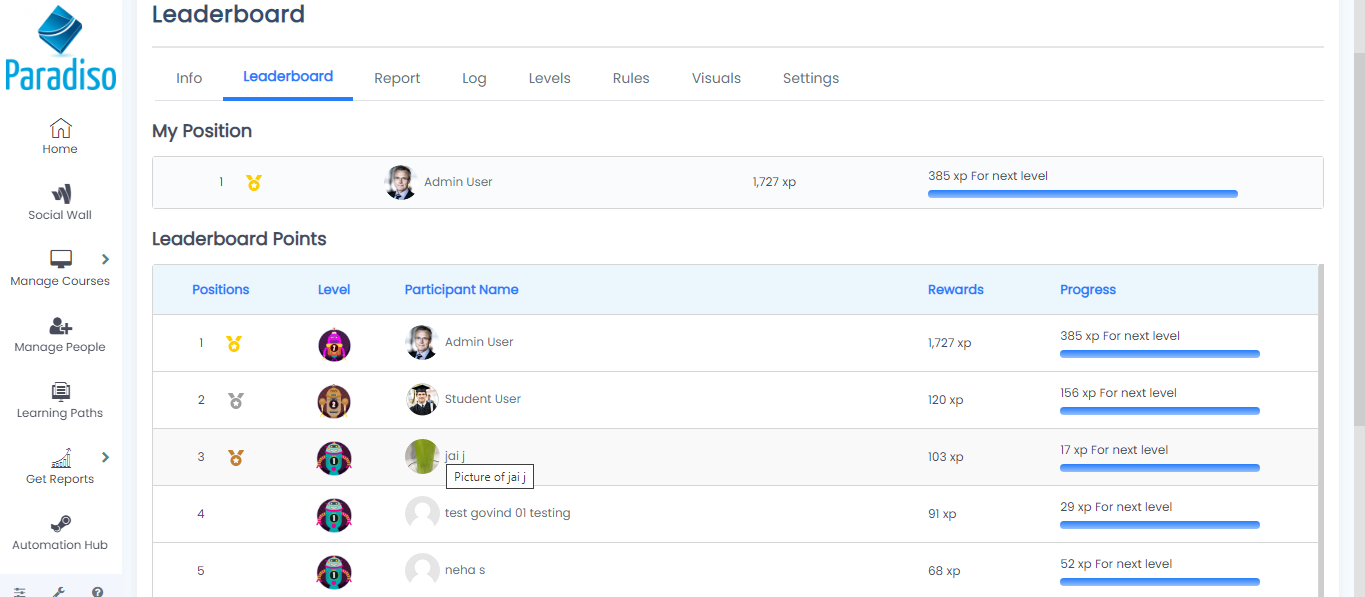Open the help question mark icon

(x=97, y=591)
